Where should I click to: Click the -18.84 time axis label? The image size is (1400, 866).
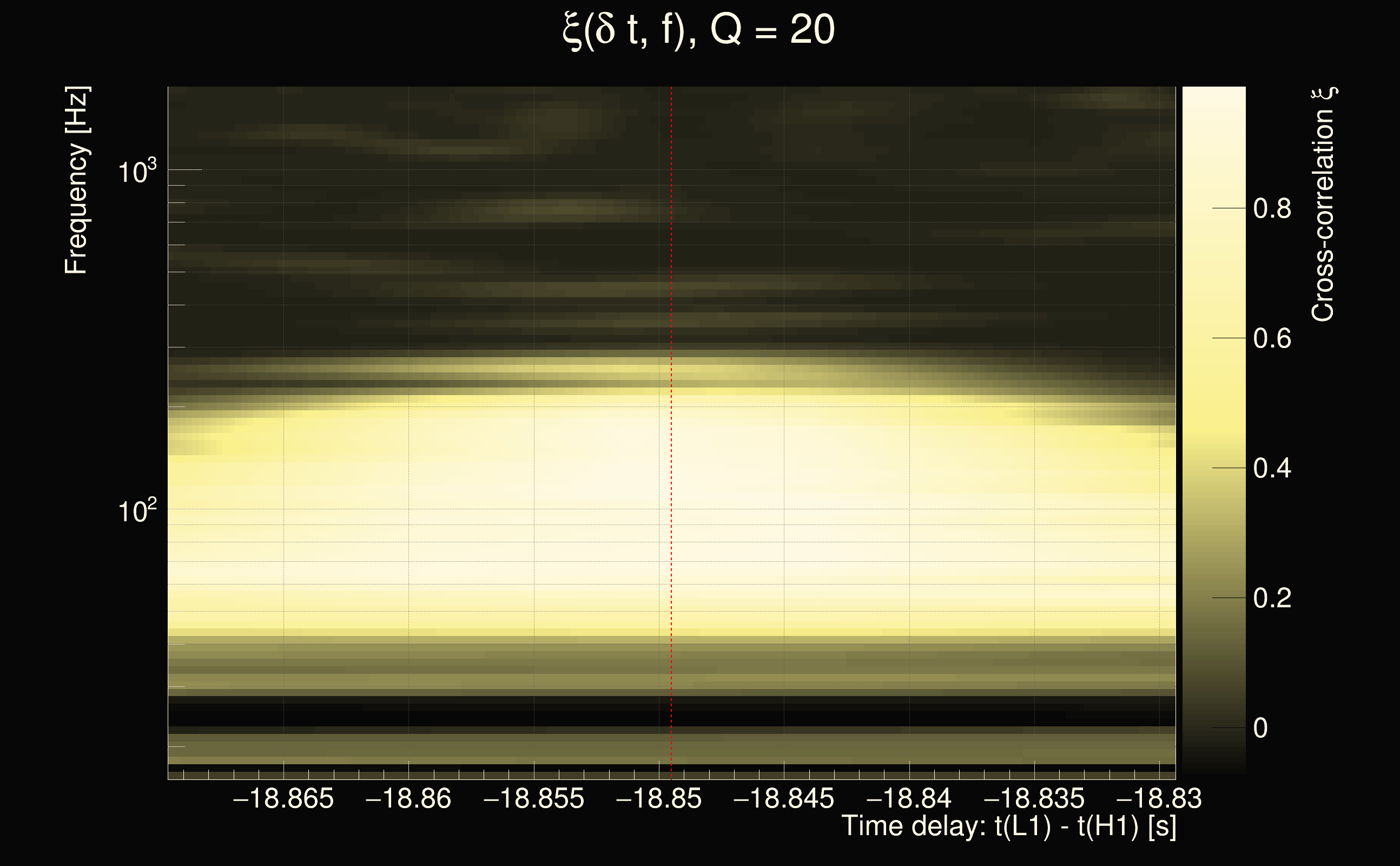point(909,798)
